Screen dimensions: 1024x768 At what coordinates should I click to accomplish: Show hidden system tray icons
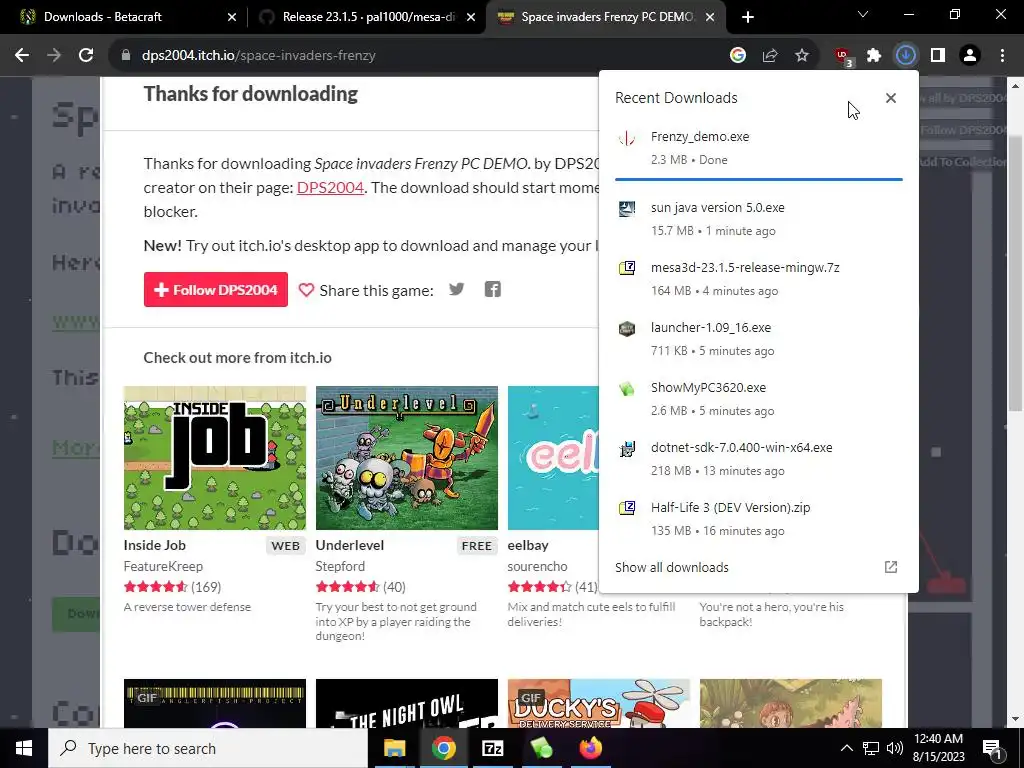[846, 748]
